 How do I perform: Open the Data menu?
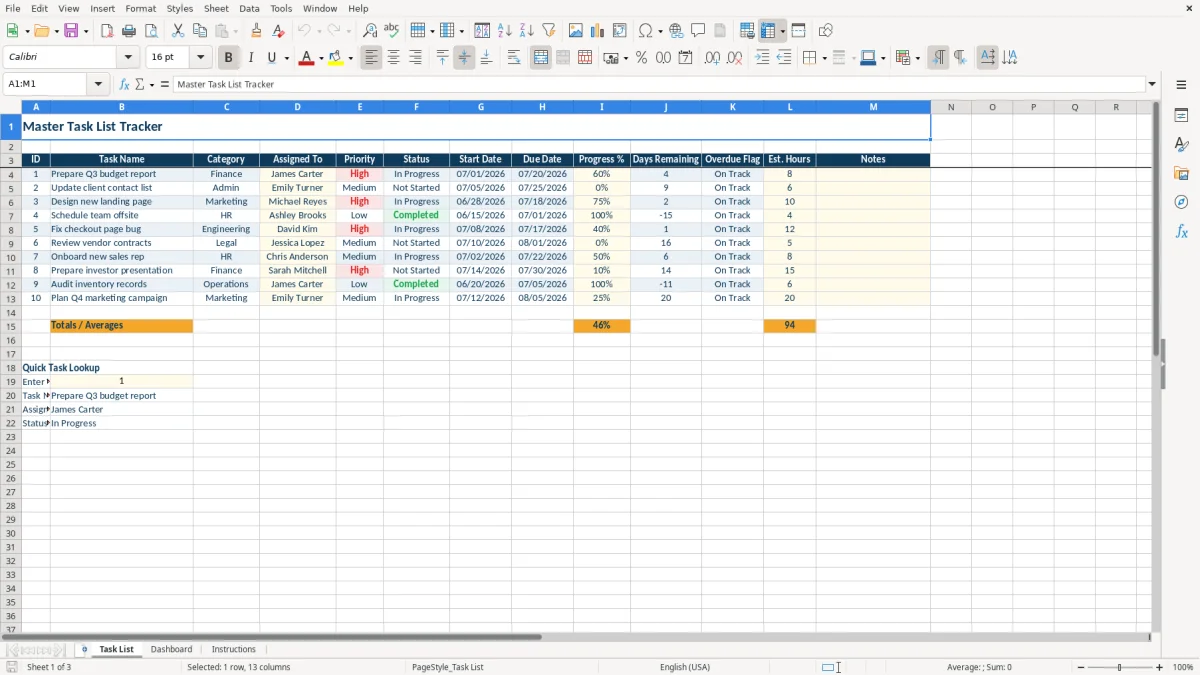[x=249, y=8]
